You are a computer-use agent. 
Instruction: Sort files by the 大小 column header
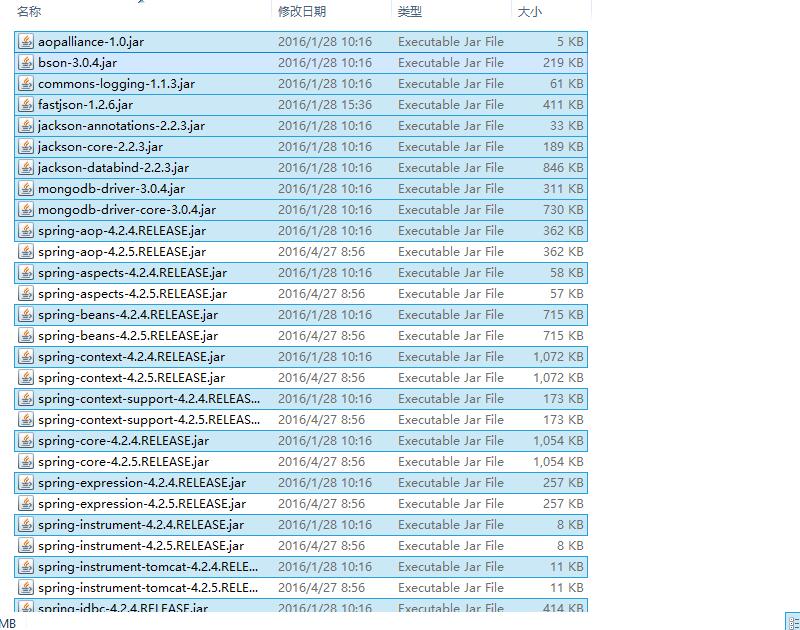(x=530, y=11)
